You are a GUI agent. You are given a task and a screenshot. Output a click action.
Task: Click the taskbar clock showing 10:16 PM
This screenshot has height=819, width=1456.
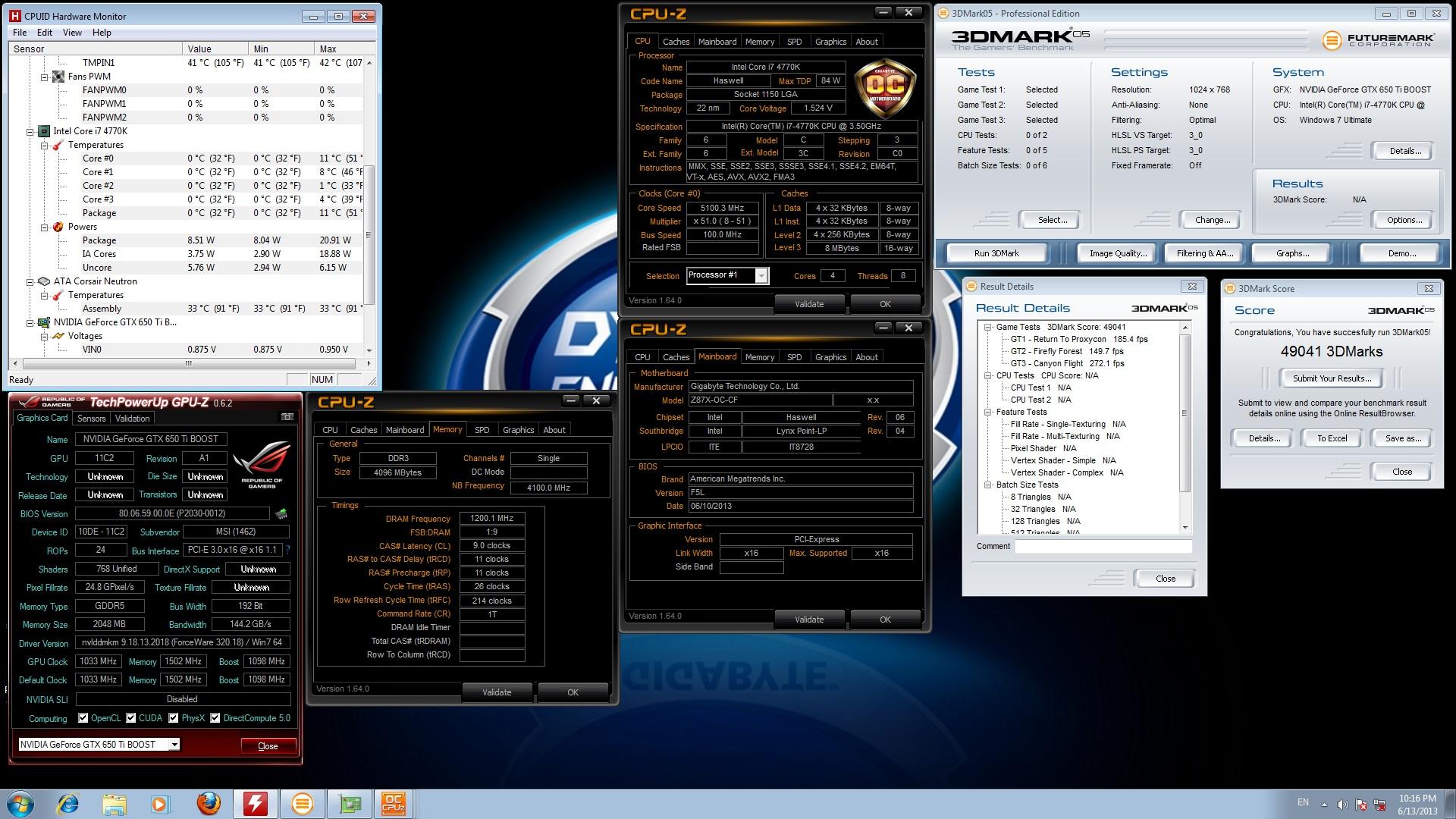pyautogui.click(x=1417, y=805)
